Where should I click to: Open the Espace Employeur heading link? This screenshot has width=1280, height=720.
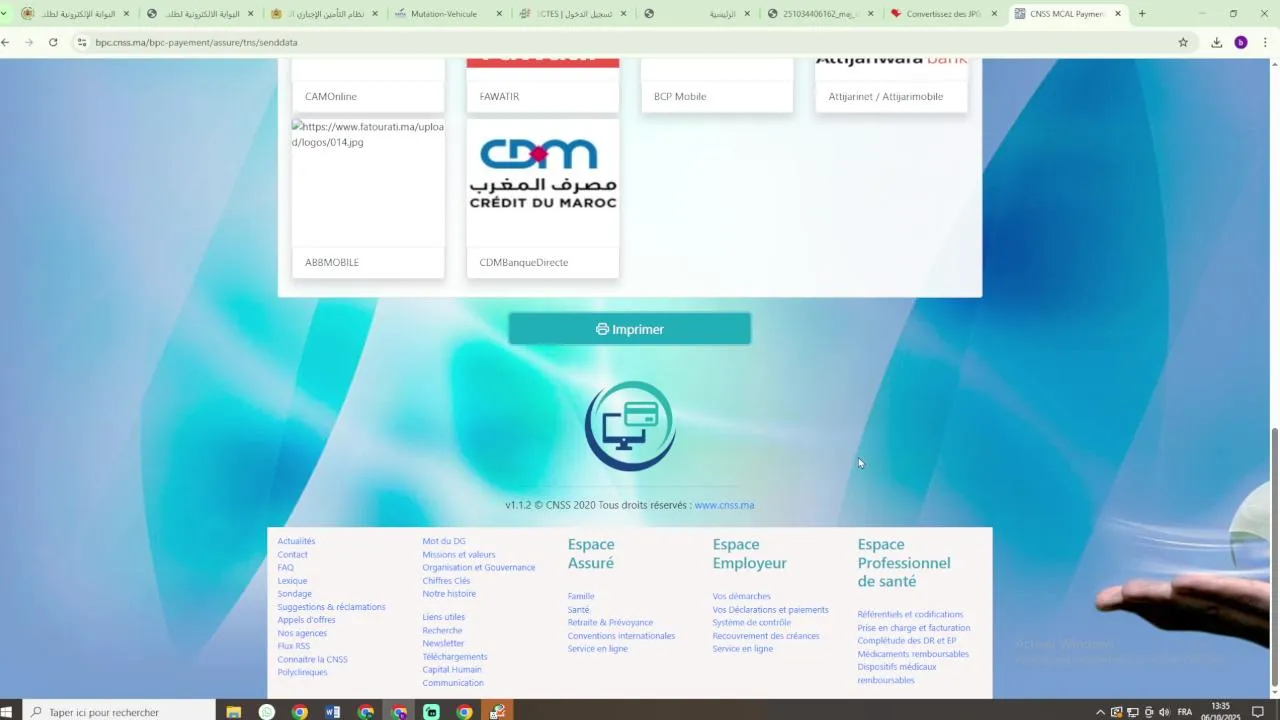750,554
